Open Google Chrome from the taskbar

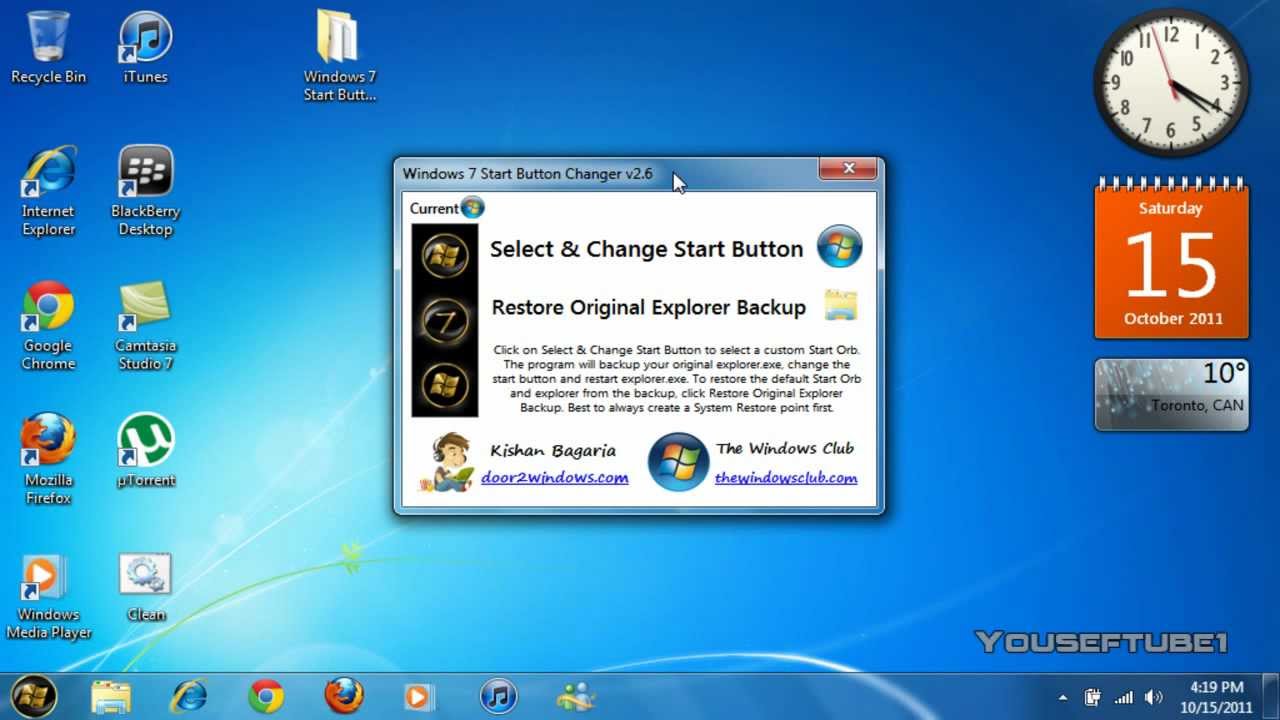(266, 695)
